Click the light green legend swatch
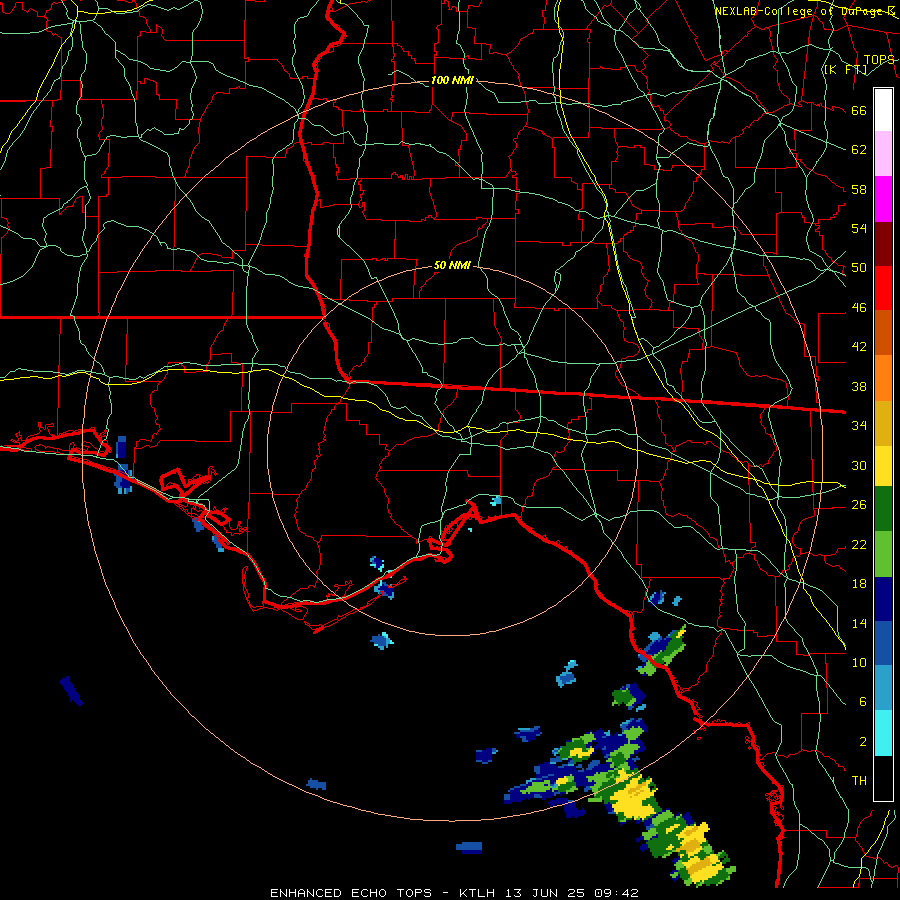900x900 pixels. [x=883, y=554]
